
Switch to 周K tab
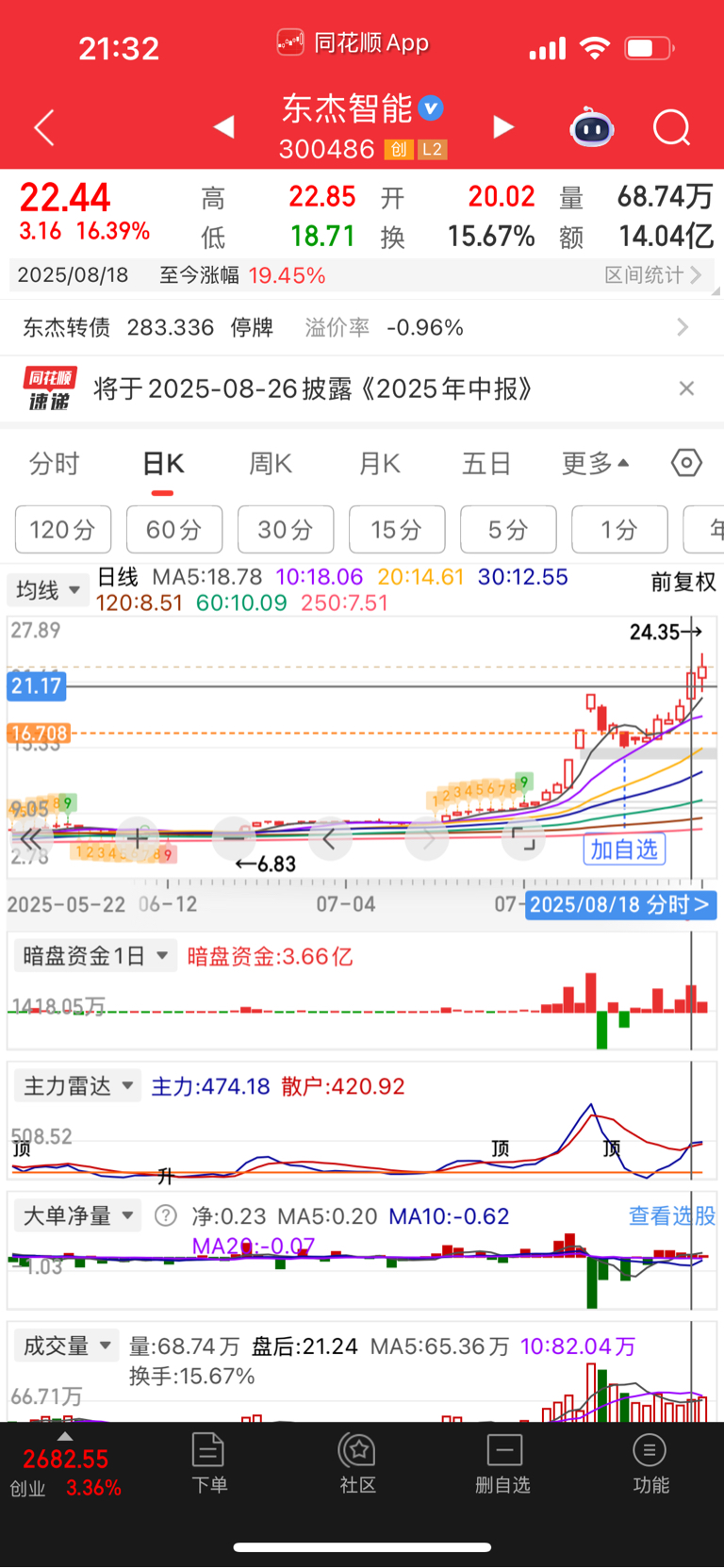(271, 463)
